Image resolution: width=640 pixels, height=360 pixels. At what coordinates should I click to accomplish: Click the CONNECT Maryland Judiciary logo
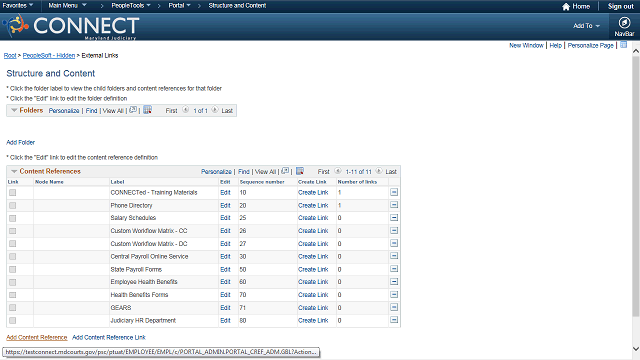pos(72,27)
